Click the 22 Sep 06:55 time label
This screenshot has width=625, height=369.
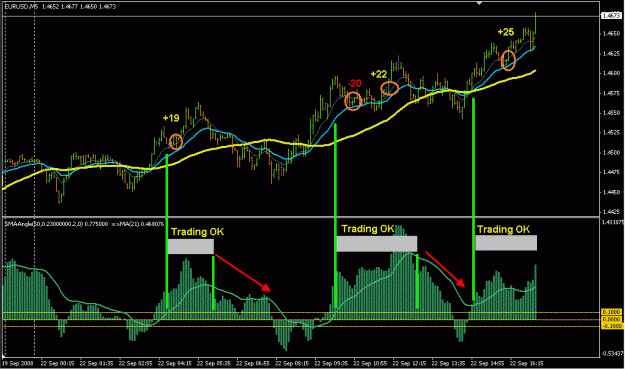(253, 363)
